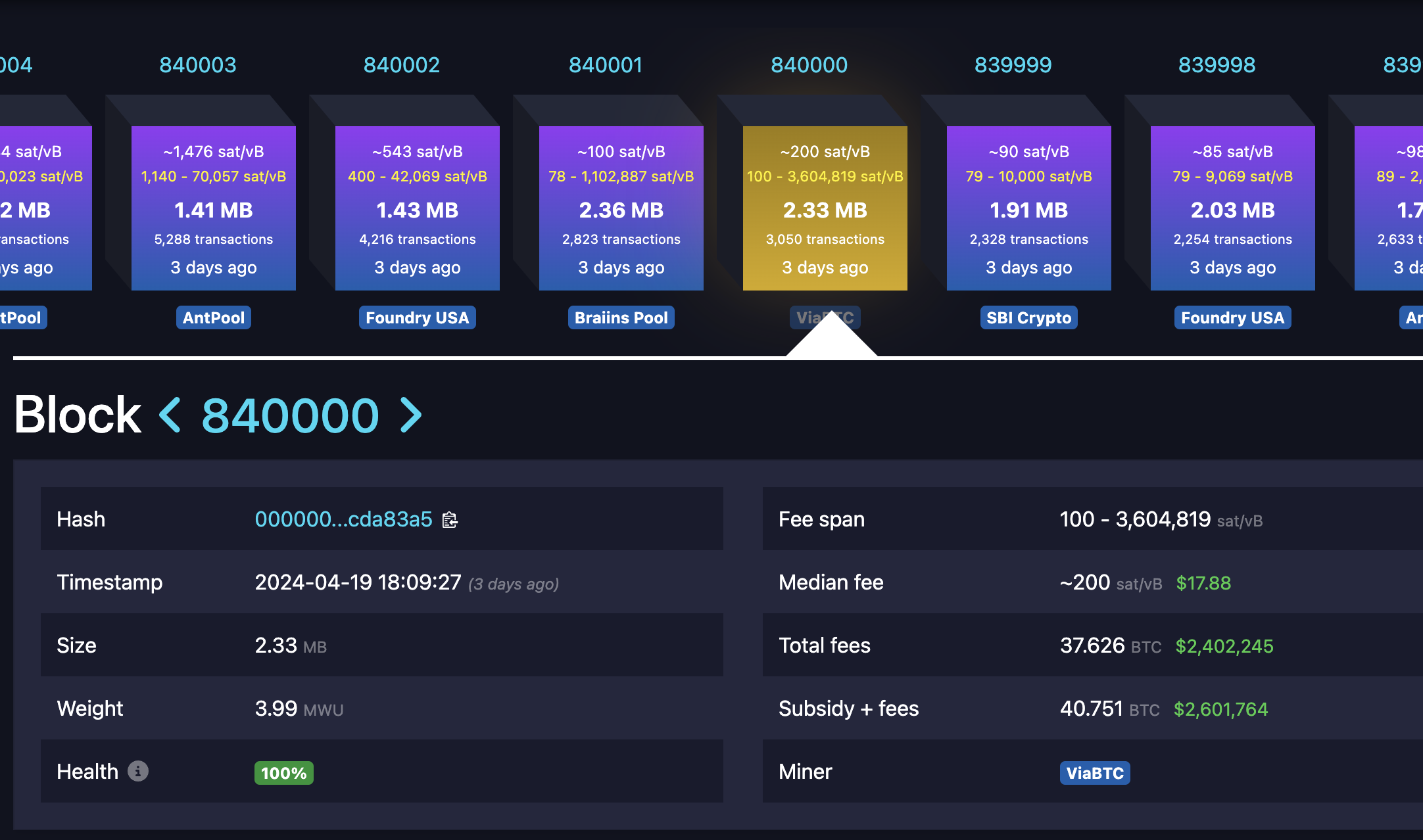Viewport: 1423px width, 840px height.
Task: Copy the block hash to clipboard
Action: point(450,520)
